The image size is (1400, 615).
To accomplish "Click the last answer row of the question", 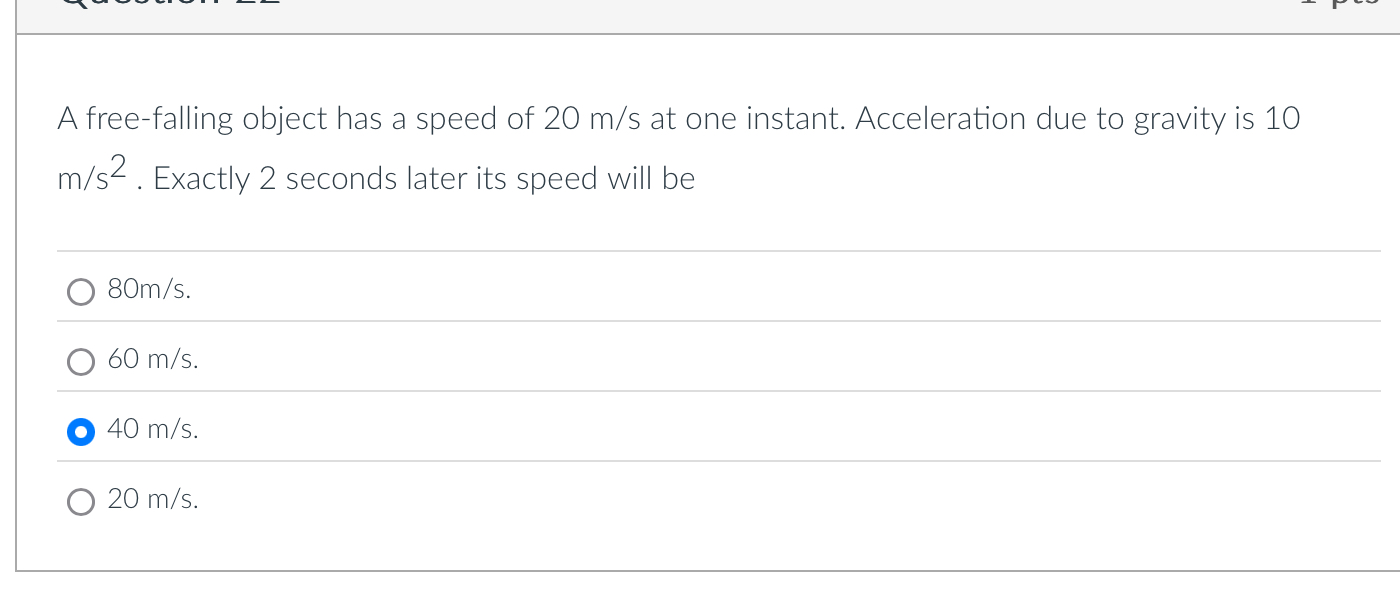I will [700, 500].
